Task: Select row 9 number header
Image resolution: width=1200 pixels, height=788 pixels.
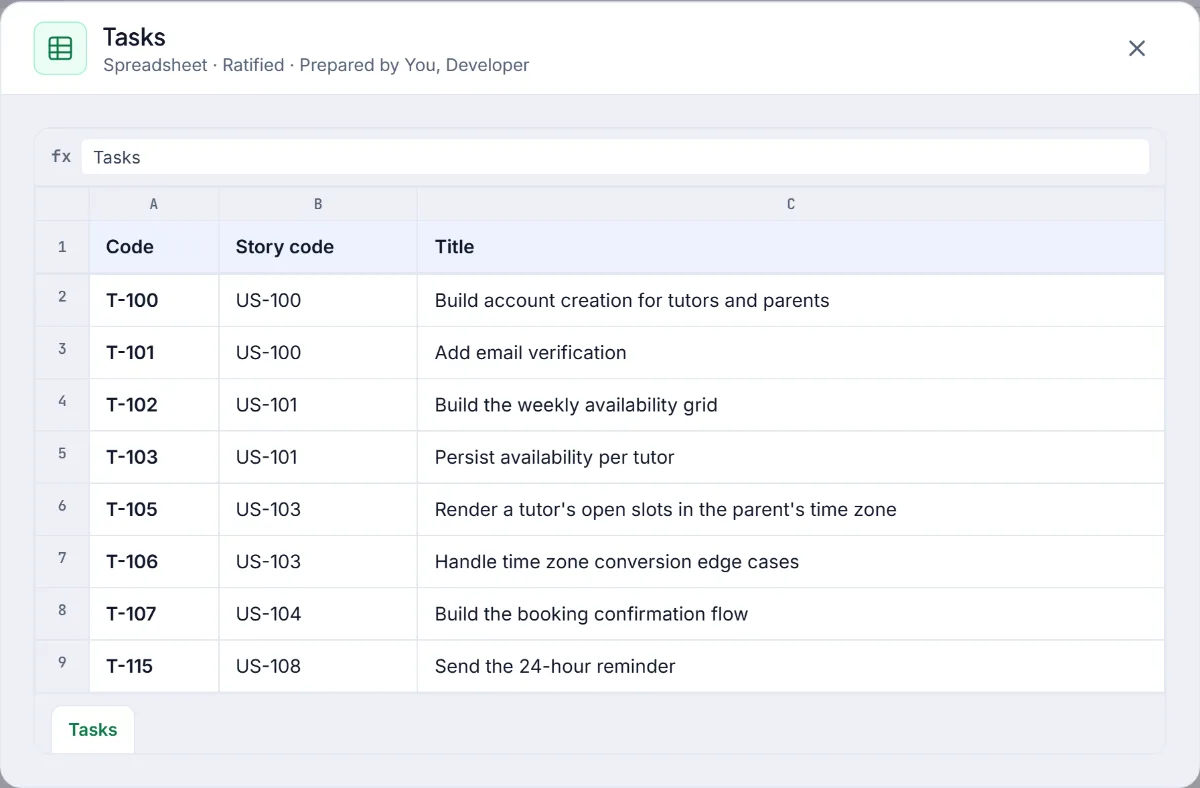Action: coord(62,666)
